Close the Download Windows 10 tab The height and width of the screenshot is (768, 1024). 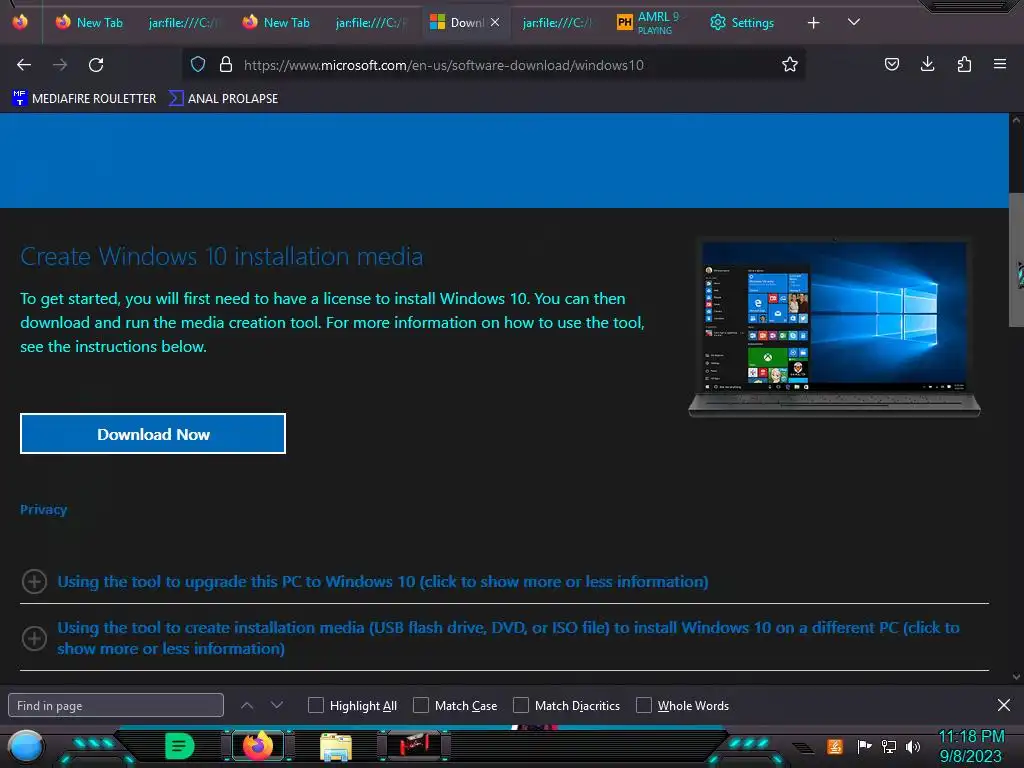pos(495,22)
